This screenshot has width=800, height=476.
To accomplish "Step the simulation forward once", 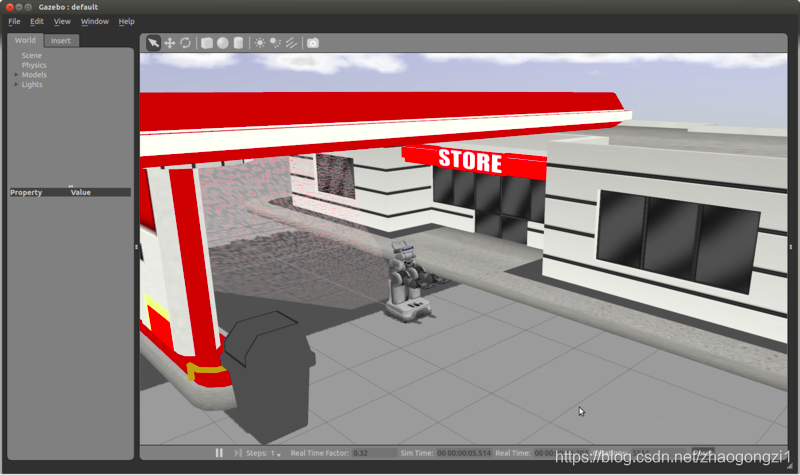I will tap(238, 453).
